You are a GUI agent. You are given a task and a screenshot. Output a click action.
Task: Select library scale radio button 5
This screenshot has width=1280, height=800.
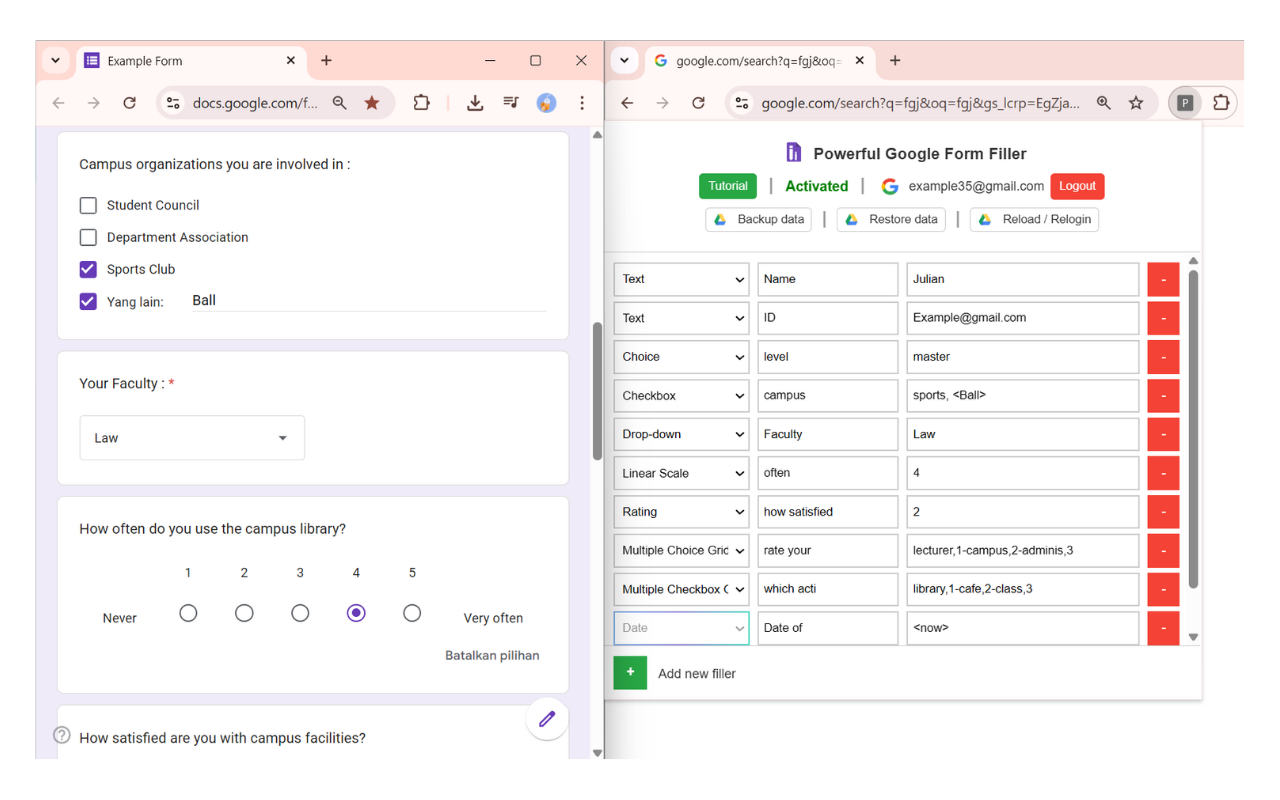tap(412, 613)
